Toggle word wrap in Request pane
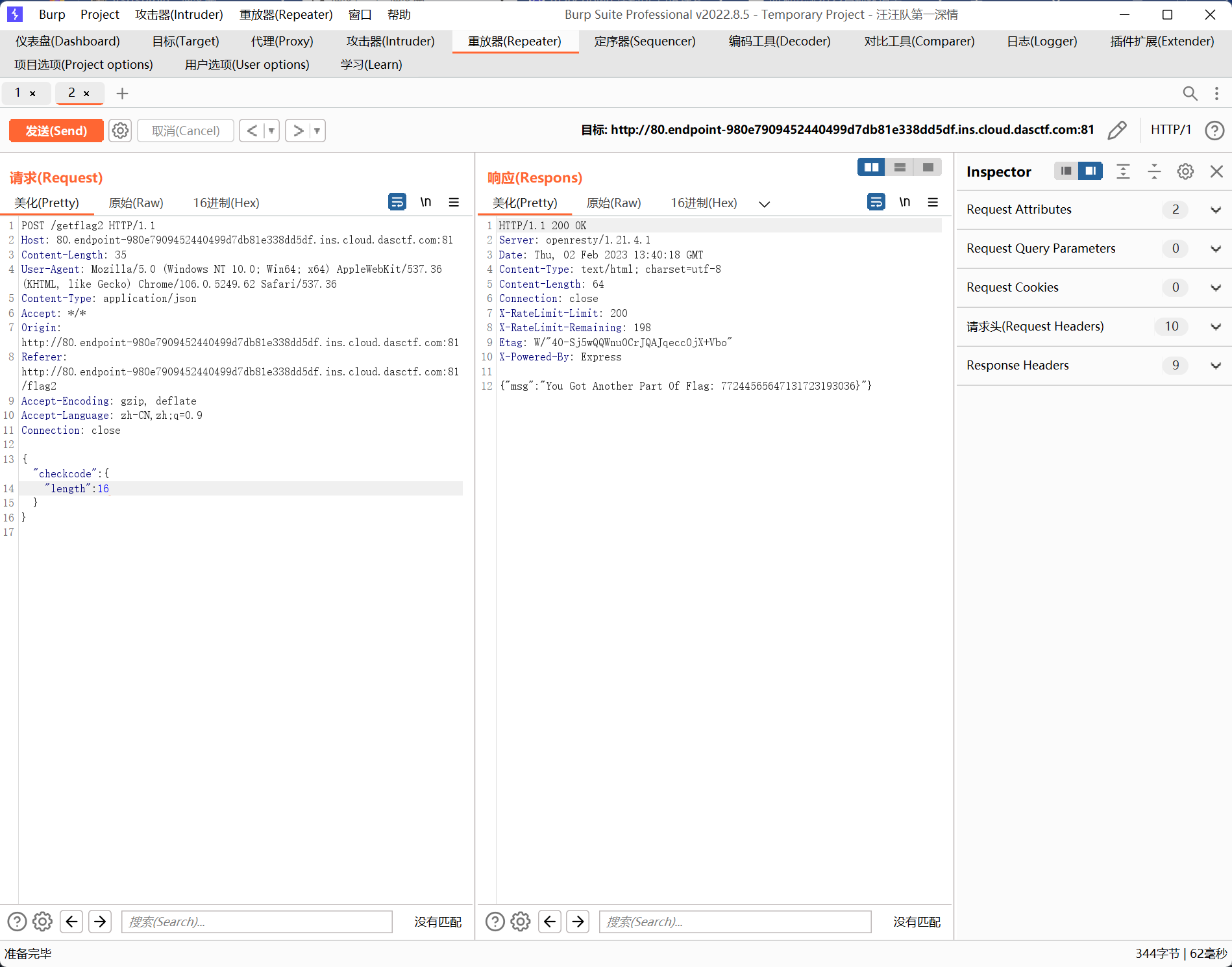 click(397, 202)
